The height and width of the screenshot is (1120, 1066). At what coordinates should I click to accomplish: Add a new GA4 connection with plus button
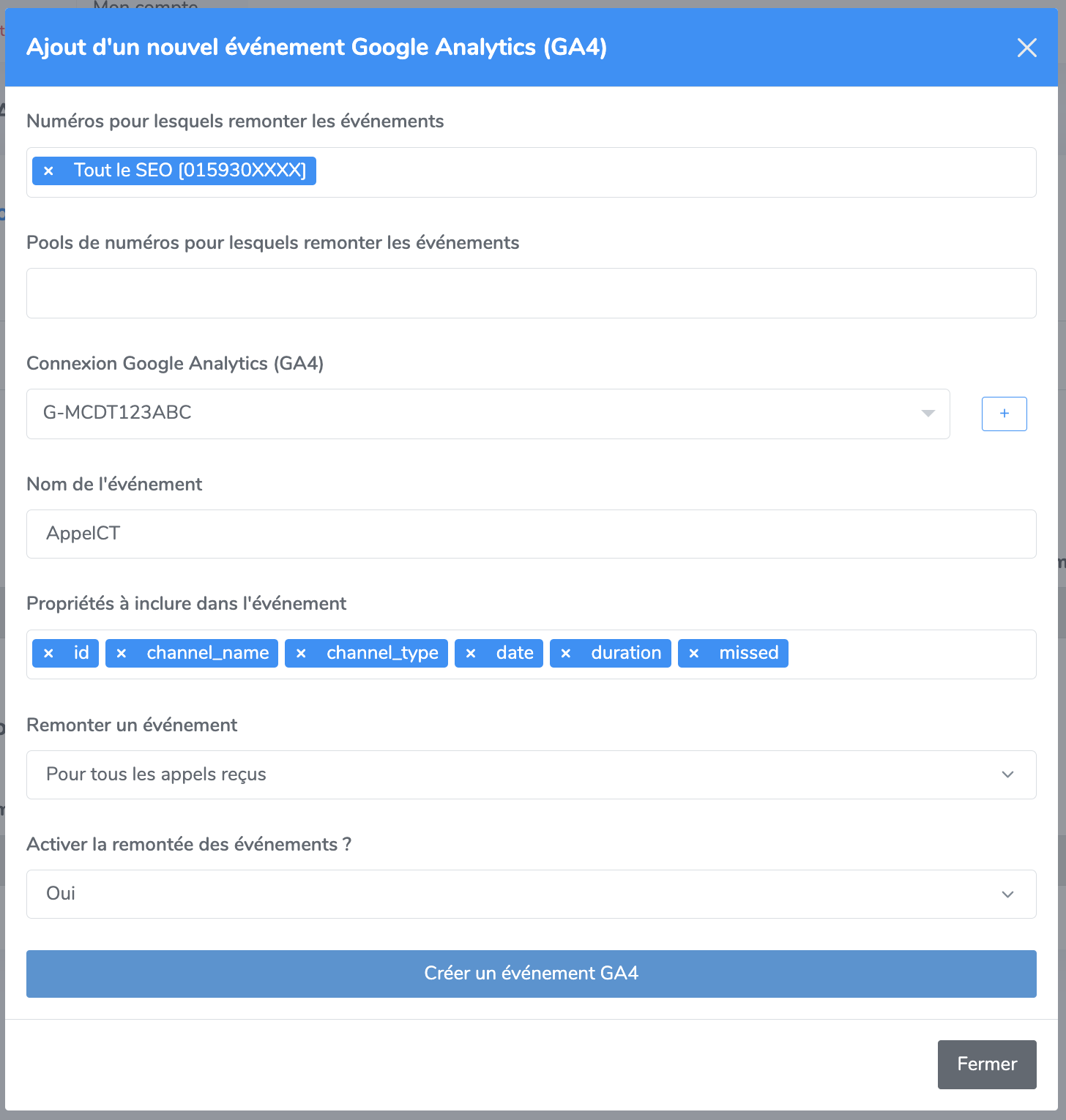1004,414
